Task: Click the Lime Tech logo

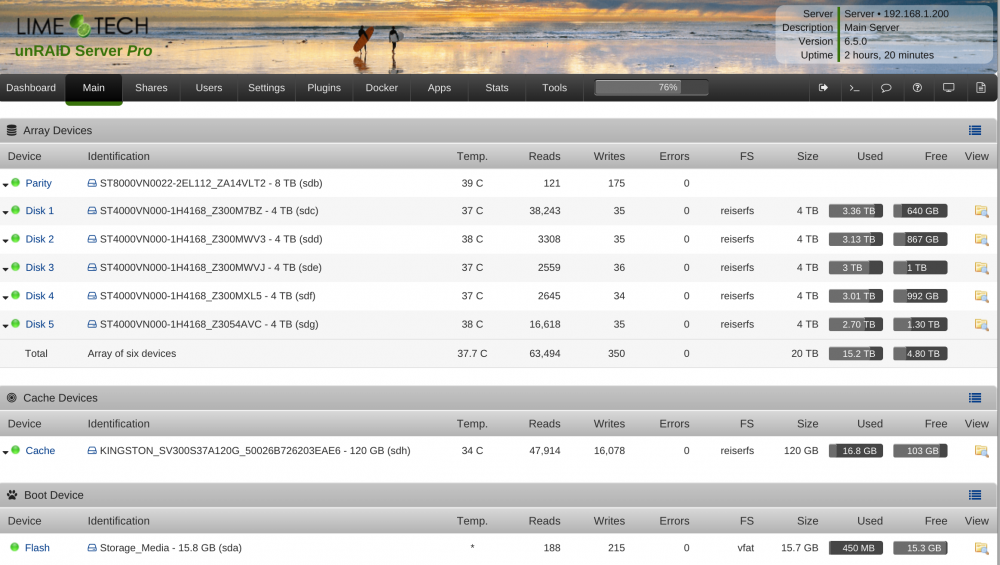Action: pyautogui.click(x=83, y=26)
